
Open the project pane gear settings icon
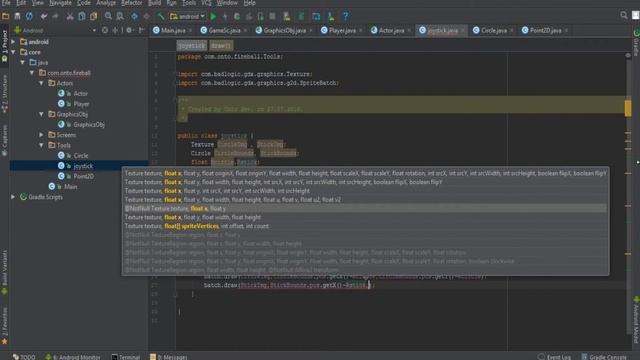[129, 30]
